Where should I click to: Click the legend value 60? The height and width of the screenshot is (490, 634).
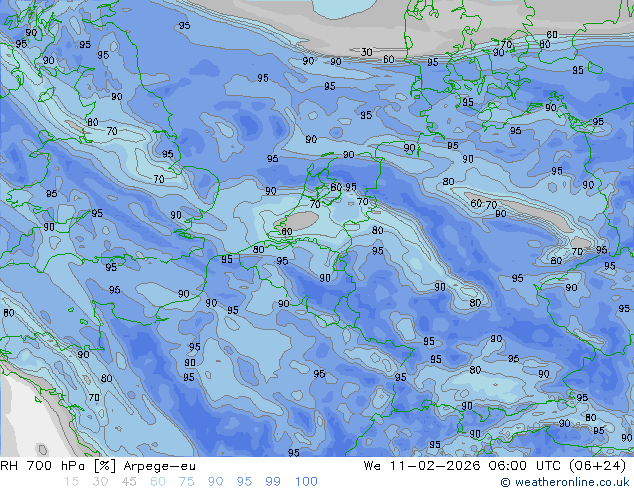pyautogui.click(x=158, y=482)
